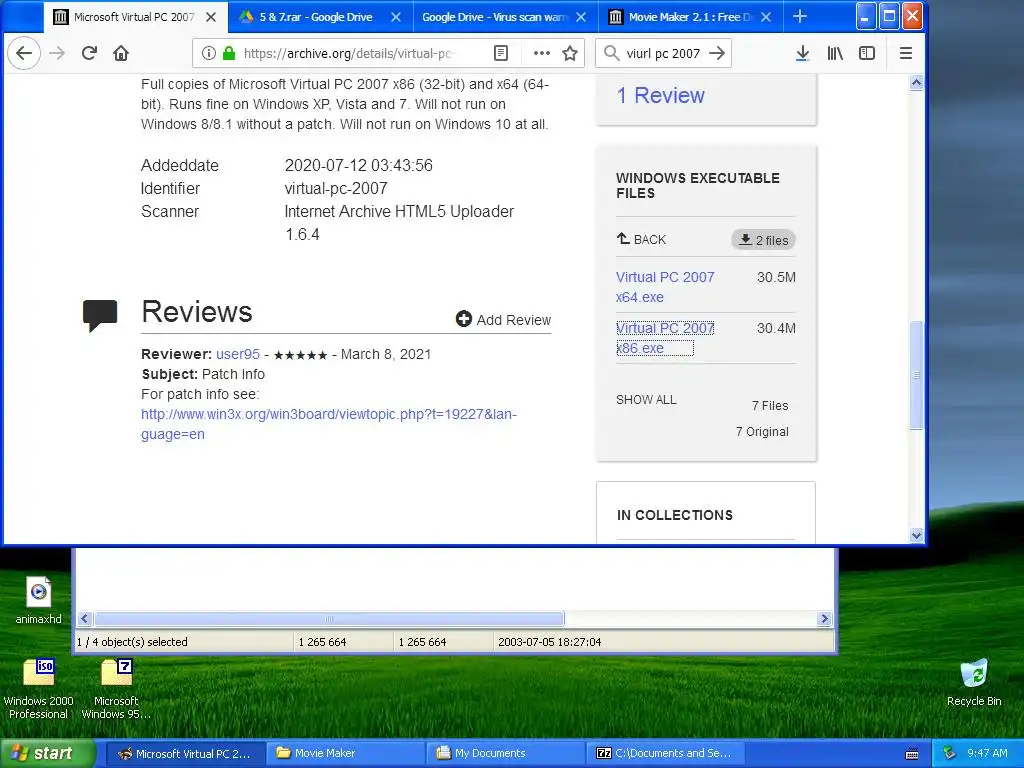Switch to My Documents taskbar button
This screenshot has height=768, width=1024.
(506, 753)
